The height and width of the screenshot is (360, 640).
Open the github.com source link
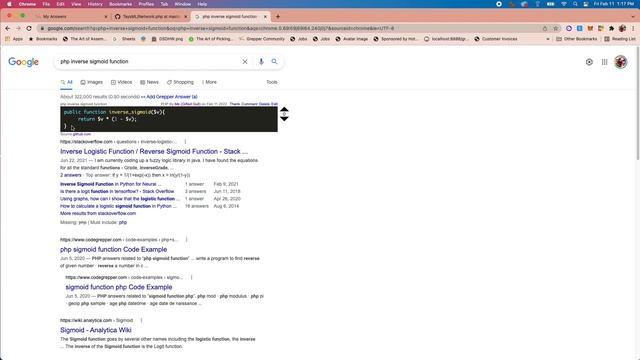click(x=82, y=134)
